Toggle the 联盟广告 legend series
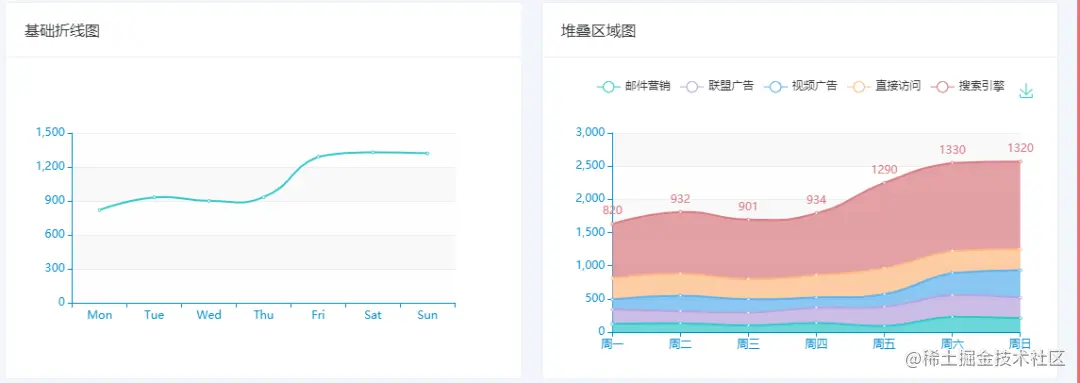Image resolution: width=1080 pixels, height=383 pixels. 717,87
